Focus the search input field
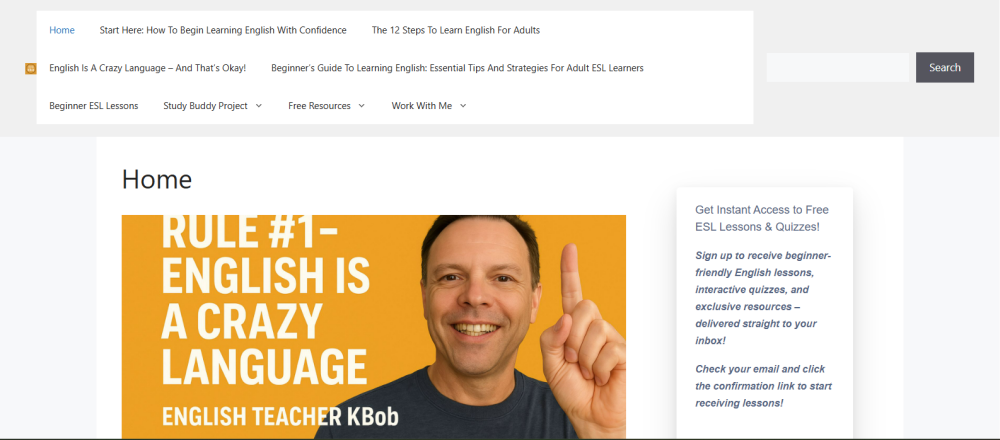The height and width of the screenshot is (440, 1000). [837, 68]
